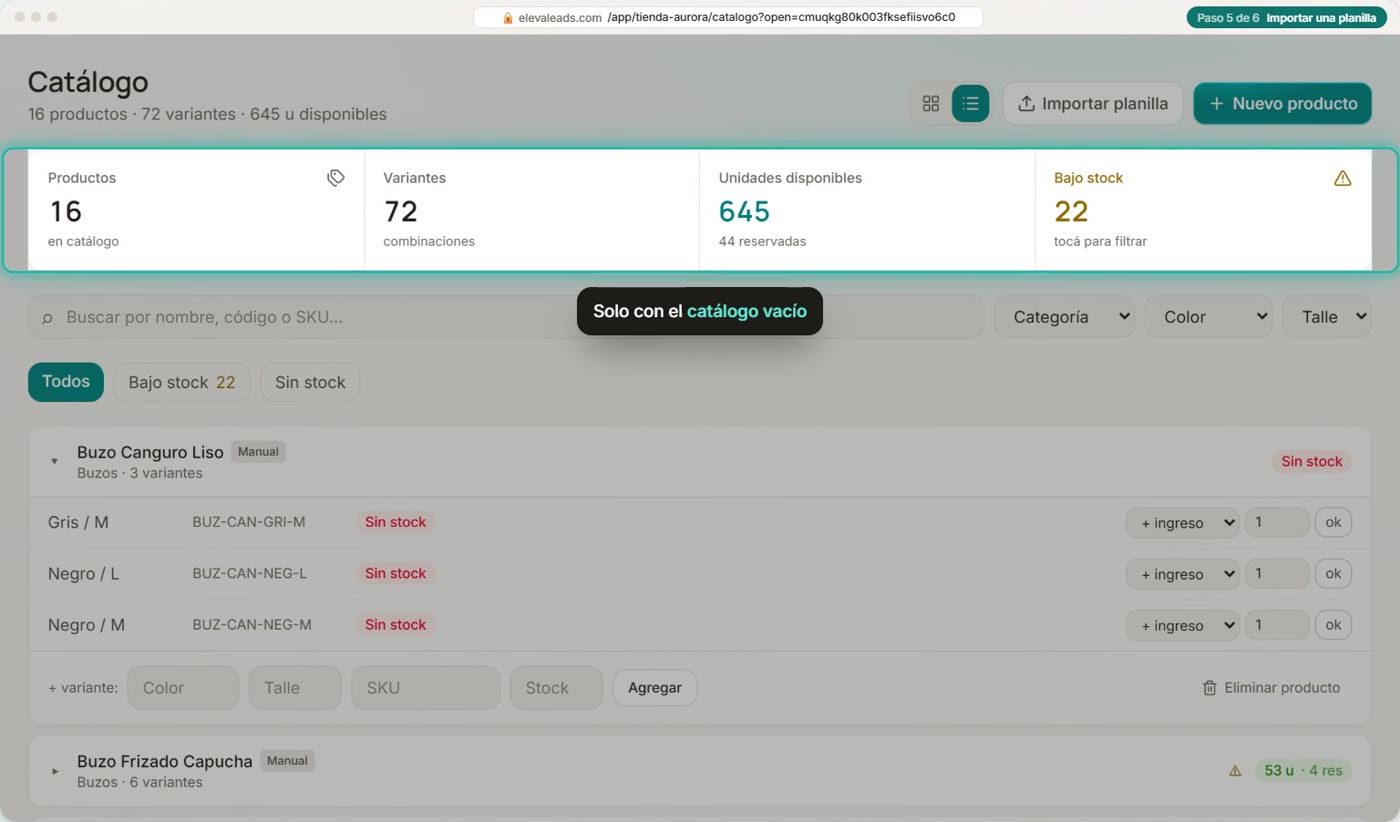Screen dimensions: 1400x822
Task: Click SKU text BUZ-CAN-GRI-M
Action: tap(249, 522)
